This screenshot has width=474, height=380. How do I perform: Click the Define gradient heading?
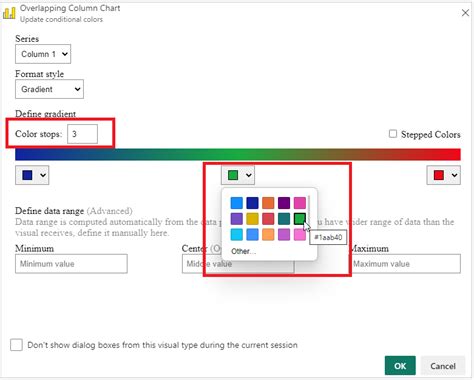point(46,114)
